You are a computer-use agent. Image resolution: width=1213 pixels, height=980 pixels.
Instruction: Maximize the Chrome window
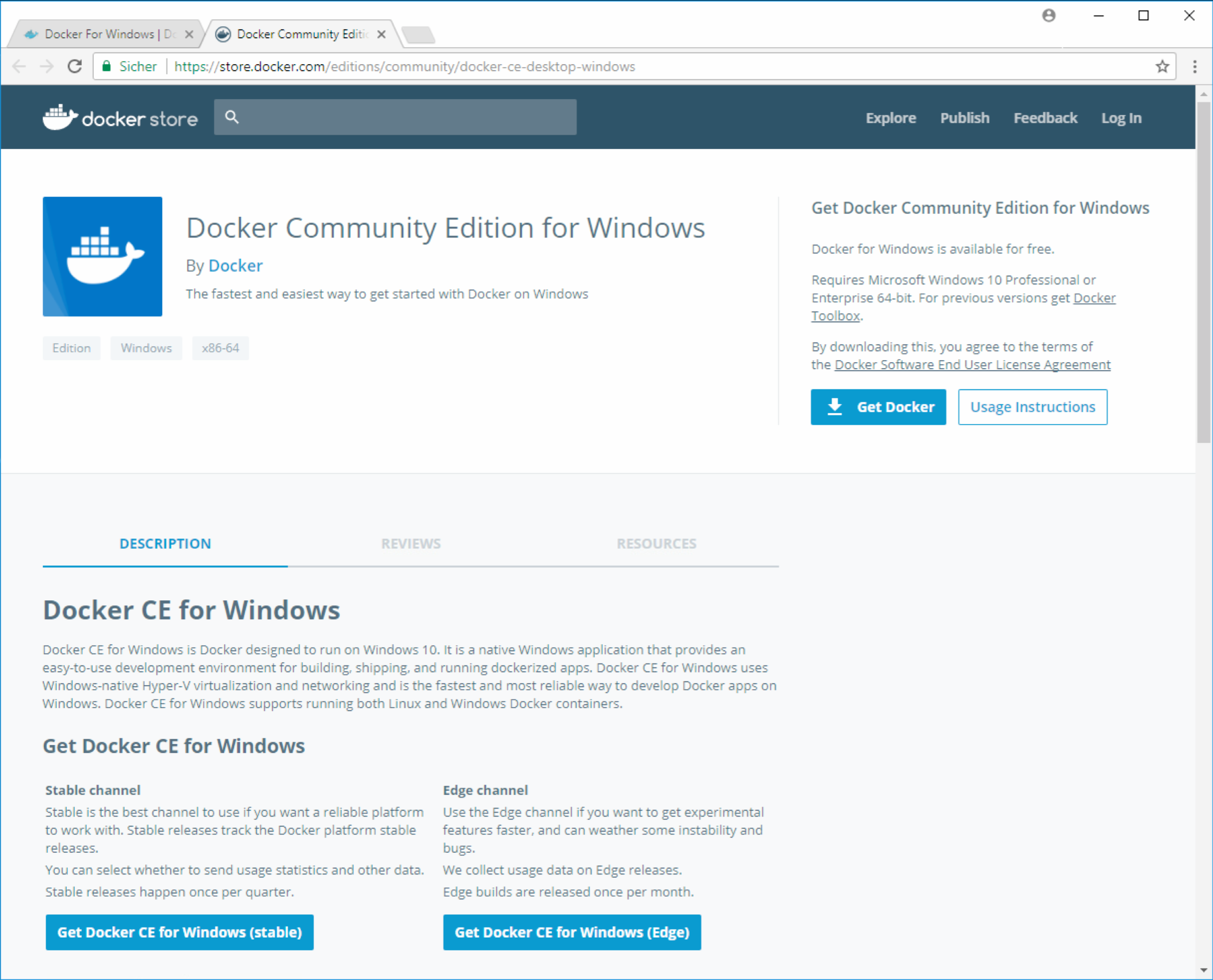tap(1144, 16)
